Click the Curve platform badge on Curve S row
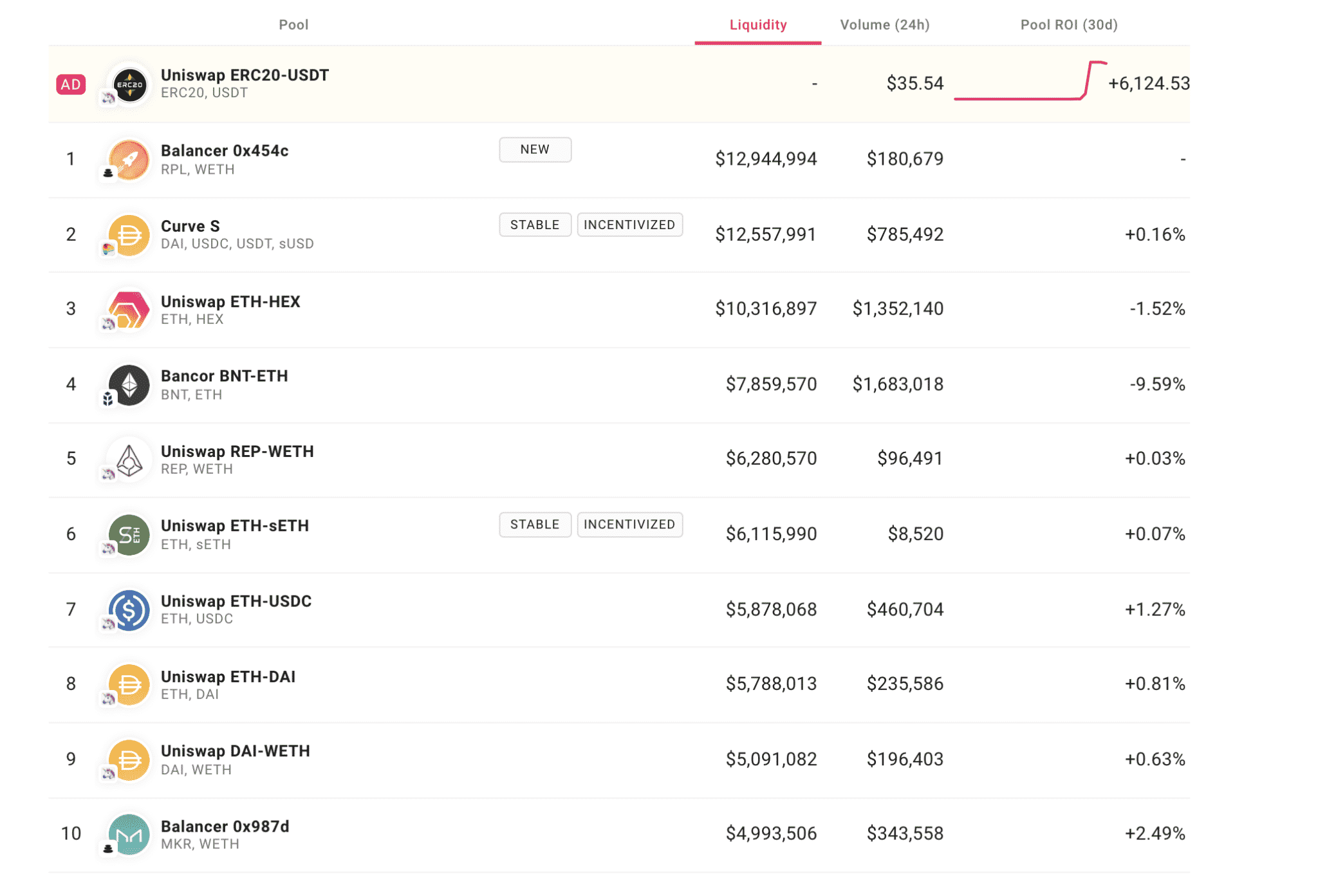 108,248
